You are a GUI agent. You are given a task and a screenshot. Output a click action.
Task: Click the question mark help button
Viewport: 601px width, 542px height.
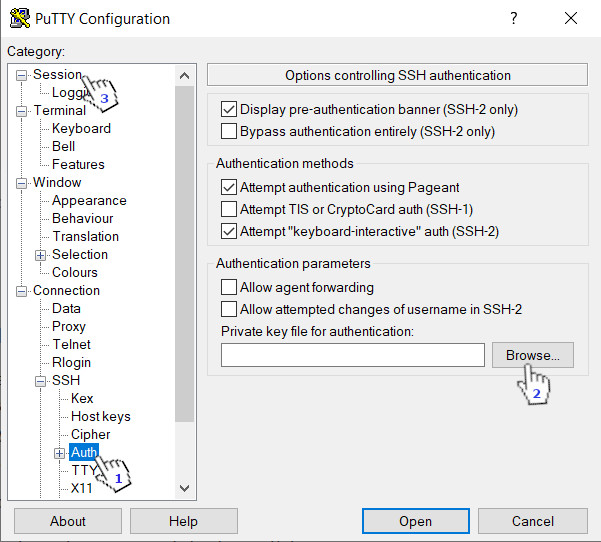pos(514,18)
